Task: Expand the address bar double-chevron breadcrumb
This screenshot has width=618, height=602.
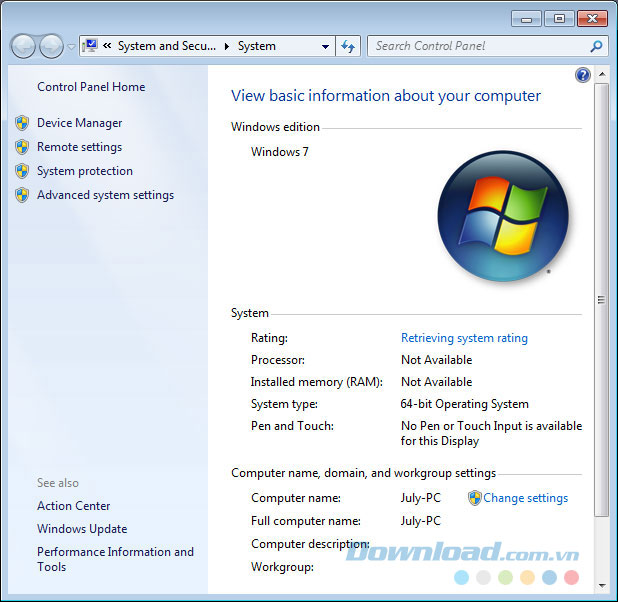Action: (107, 46)
